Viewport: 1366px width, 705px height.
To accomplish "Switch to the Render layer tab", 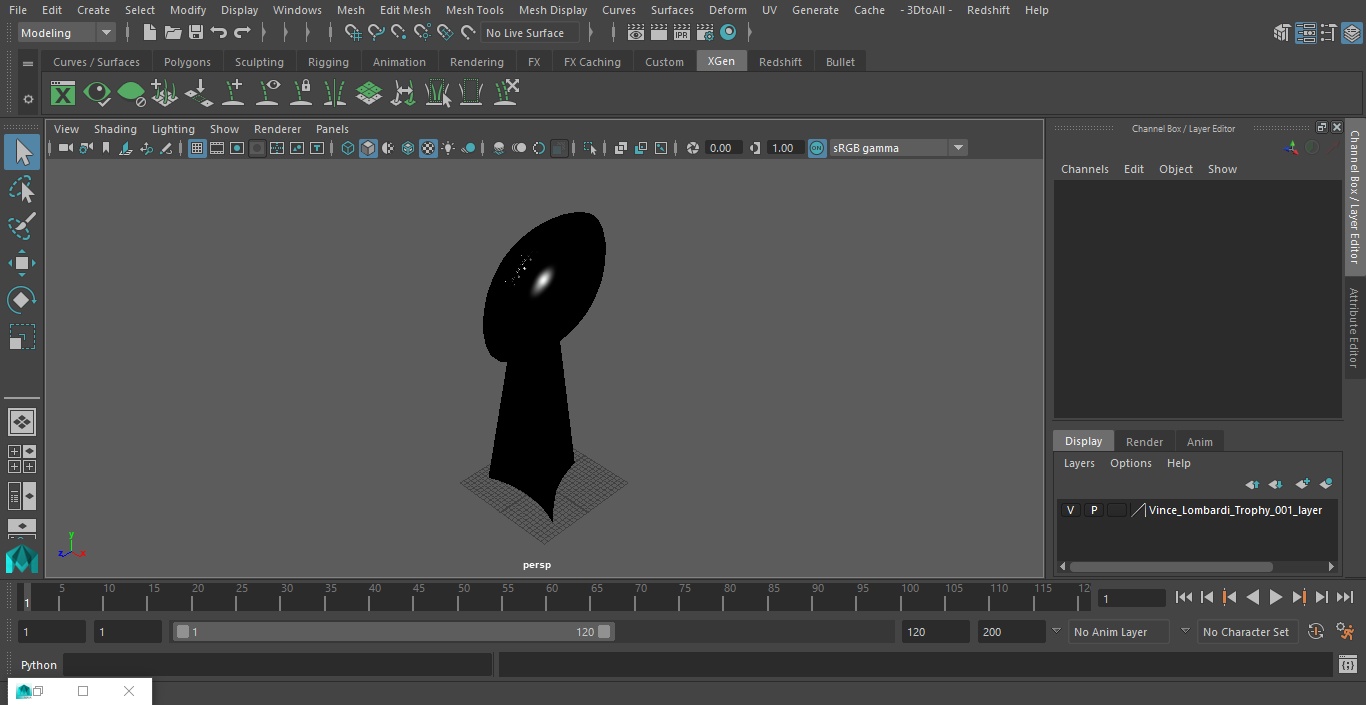I will 1144,442.
